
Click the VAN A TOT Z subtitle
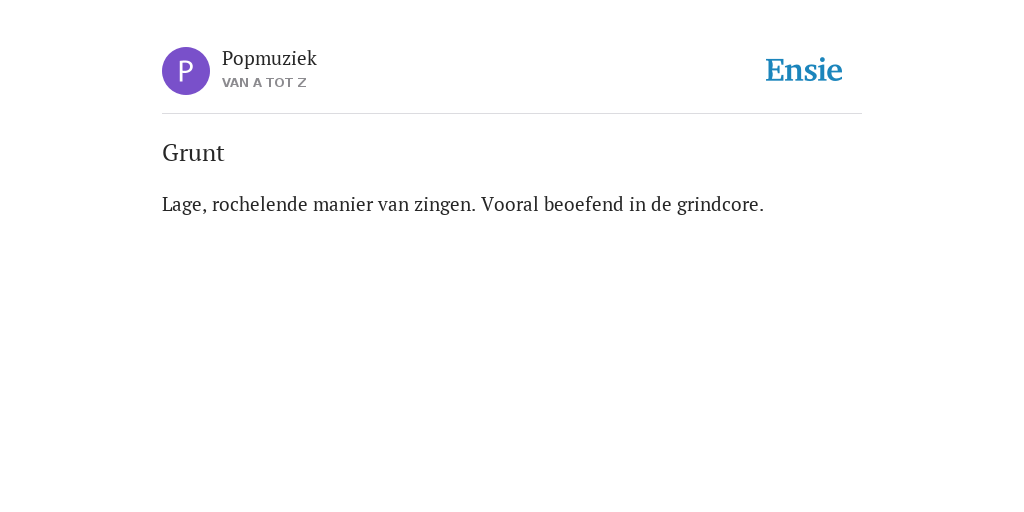(x=264, y=83)
